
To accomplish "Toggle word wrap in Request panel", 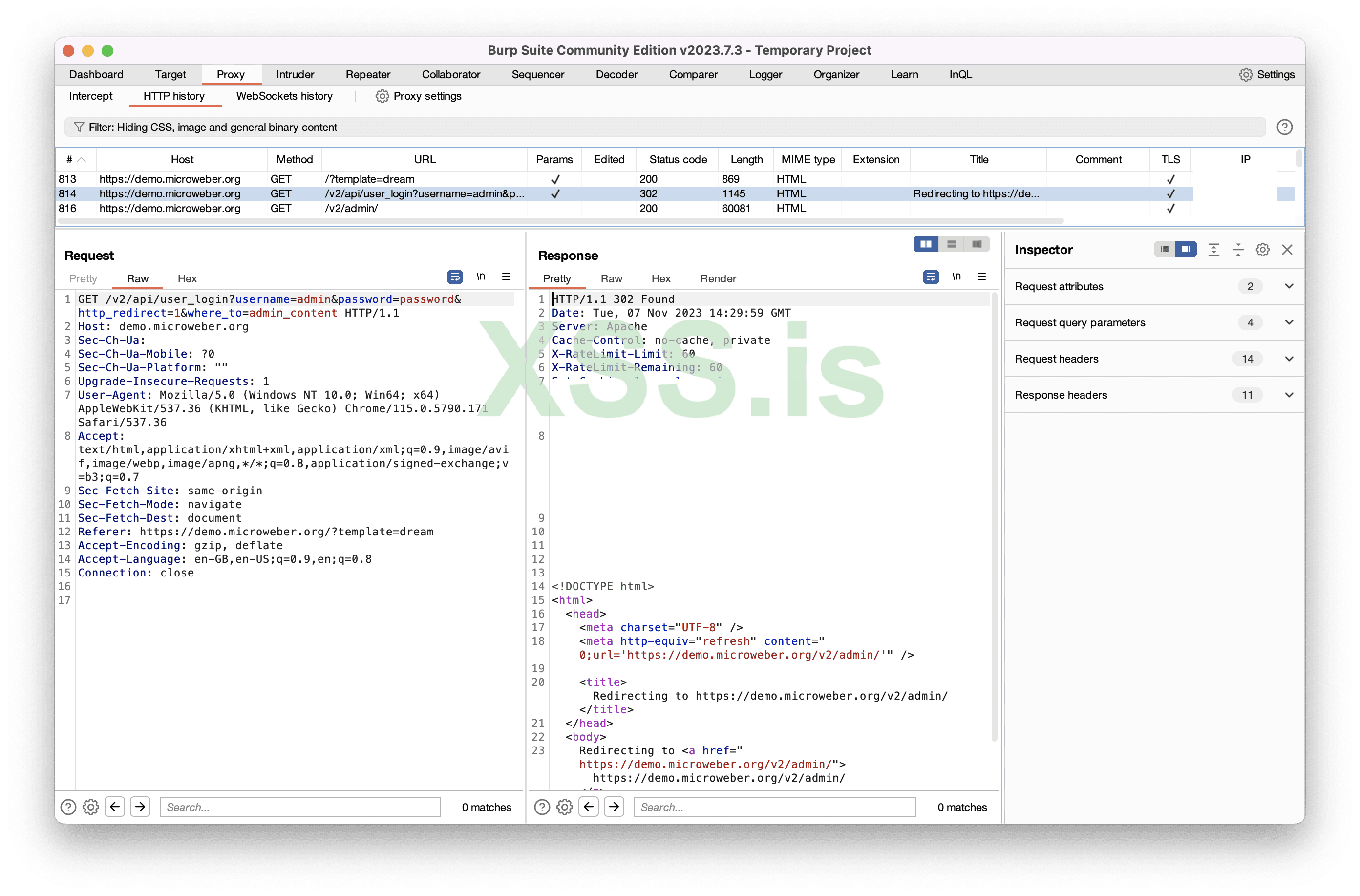I will coord(455,277).
